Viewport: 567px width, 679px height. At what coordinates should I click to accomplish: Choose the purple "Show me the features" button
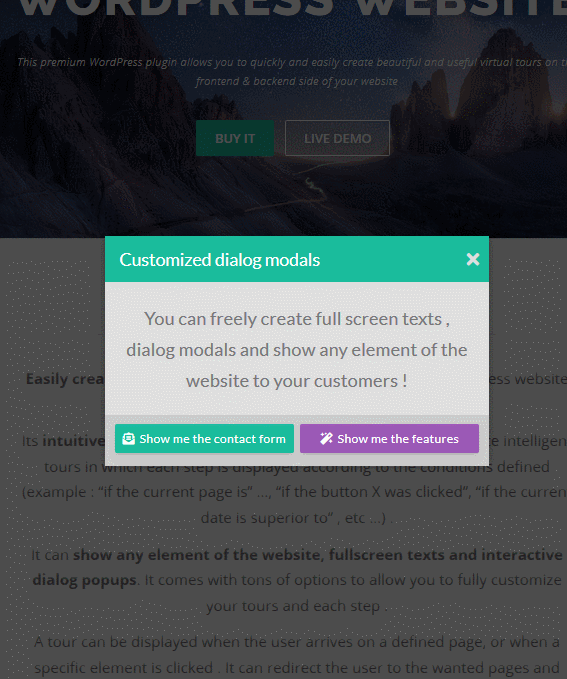click(x=389, y=439)
